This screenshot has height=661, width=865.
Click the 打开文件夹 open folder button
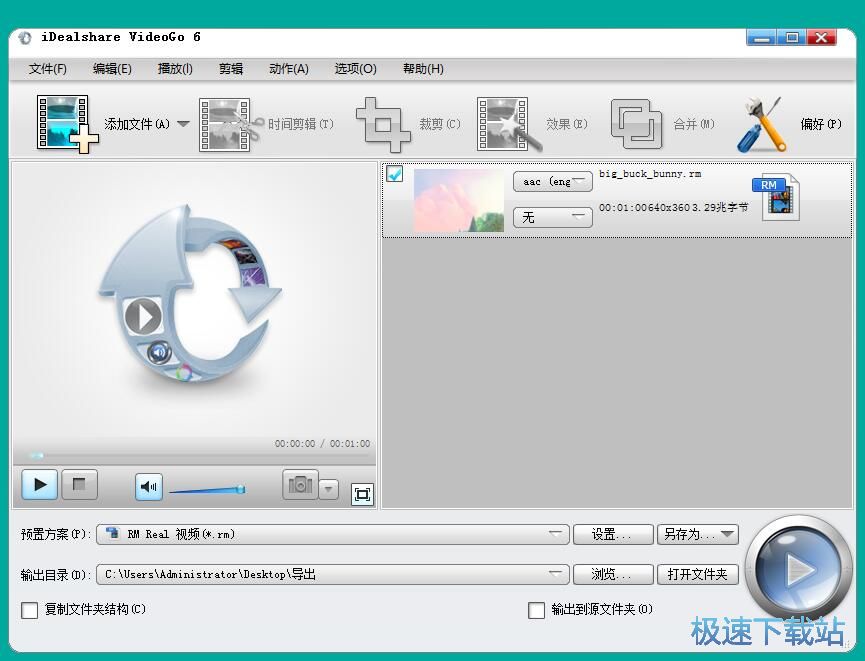coord(698,574)
